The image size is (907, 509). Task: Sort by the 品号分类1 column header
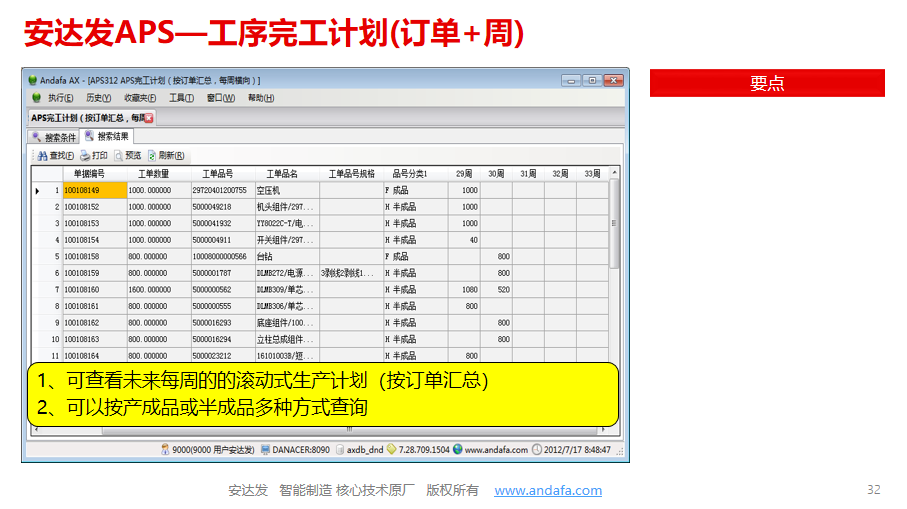(410, 174)
